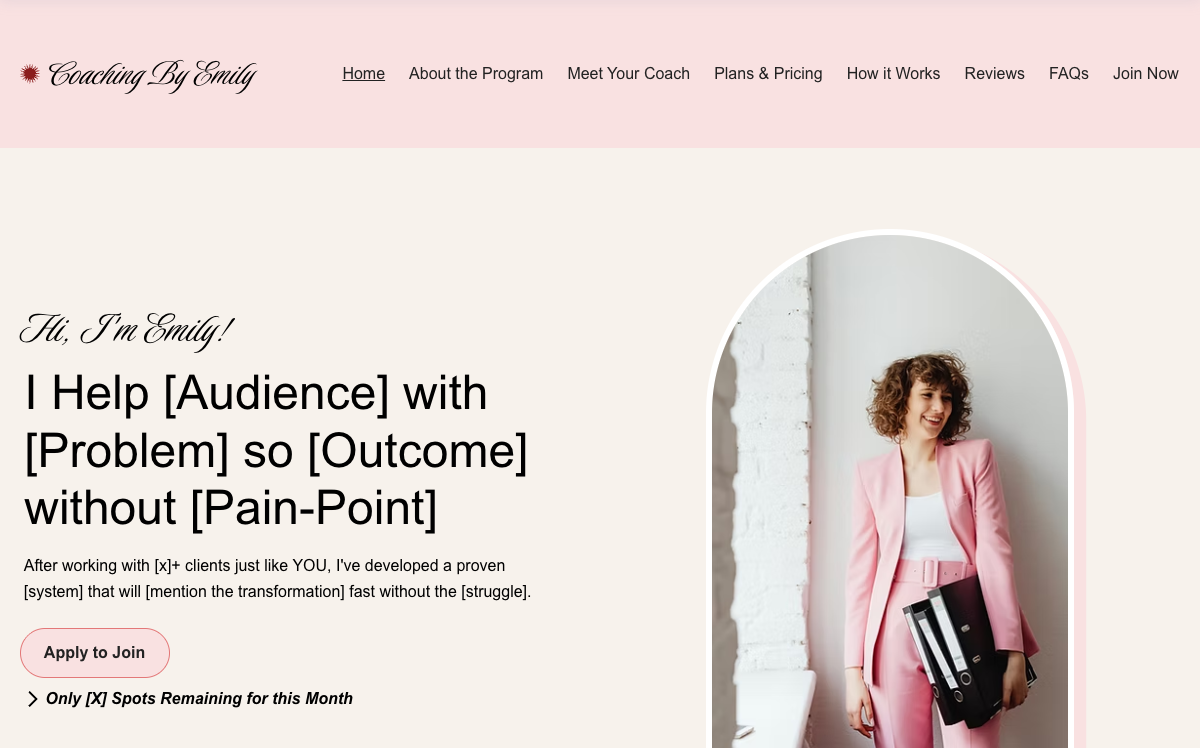Click the Apply to Join button
Image resolution: width=1200 pixels, height=748 pixels.
pos(95,653)
